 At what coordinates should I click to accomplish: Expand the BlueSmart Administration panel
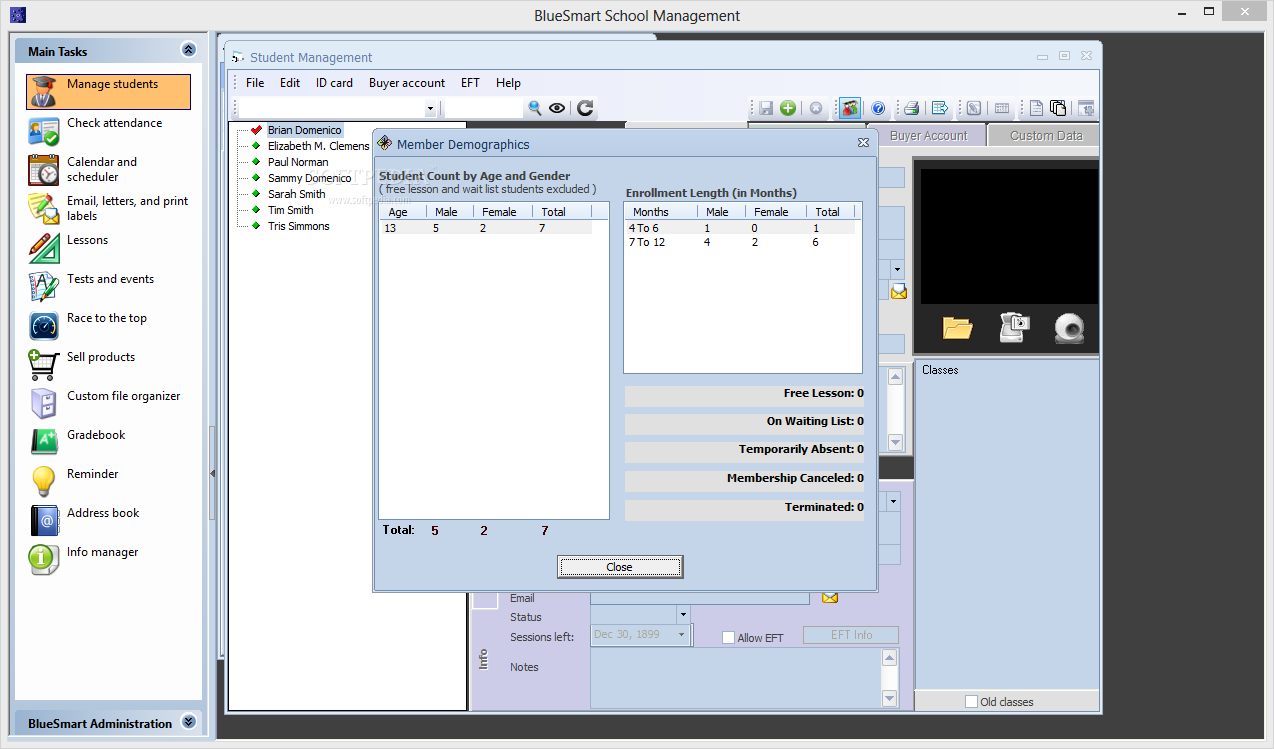tap(188, 722)
